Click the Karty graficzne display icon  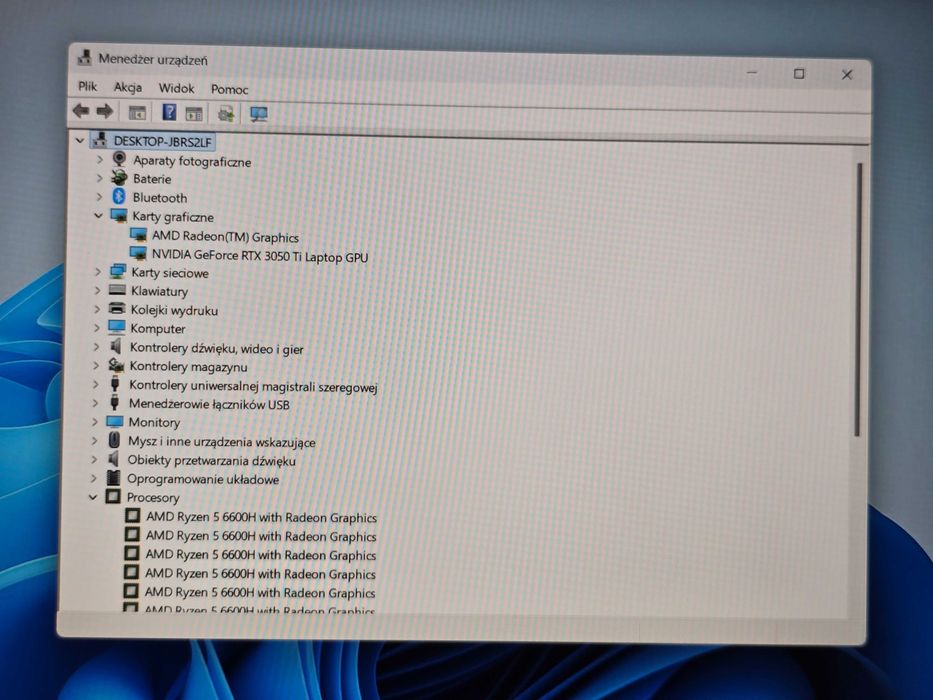[119, 215]
